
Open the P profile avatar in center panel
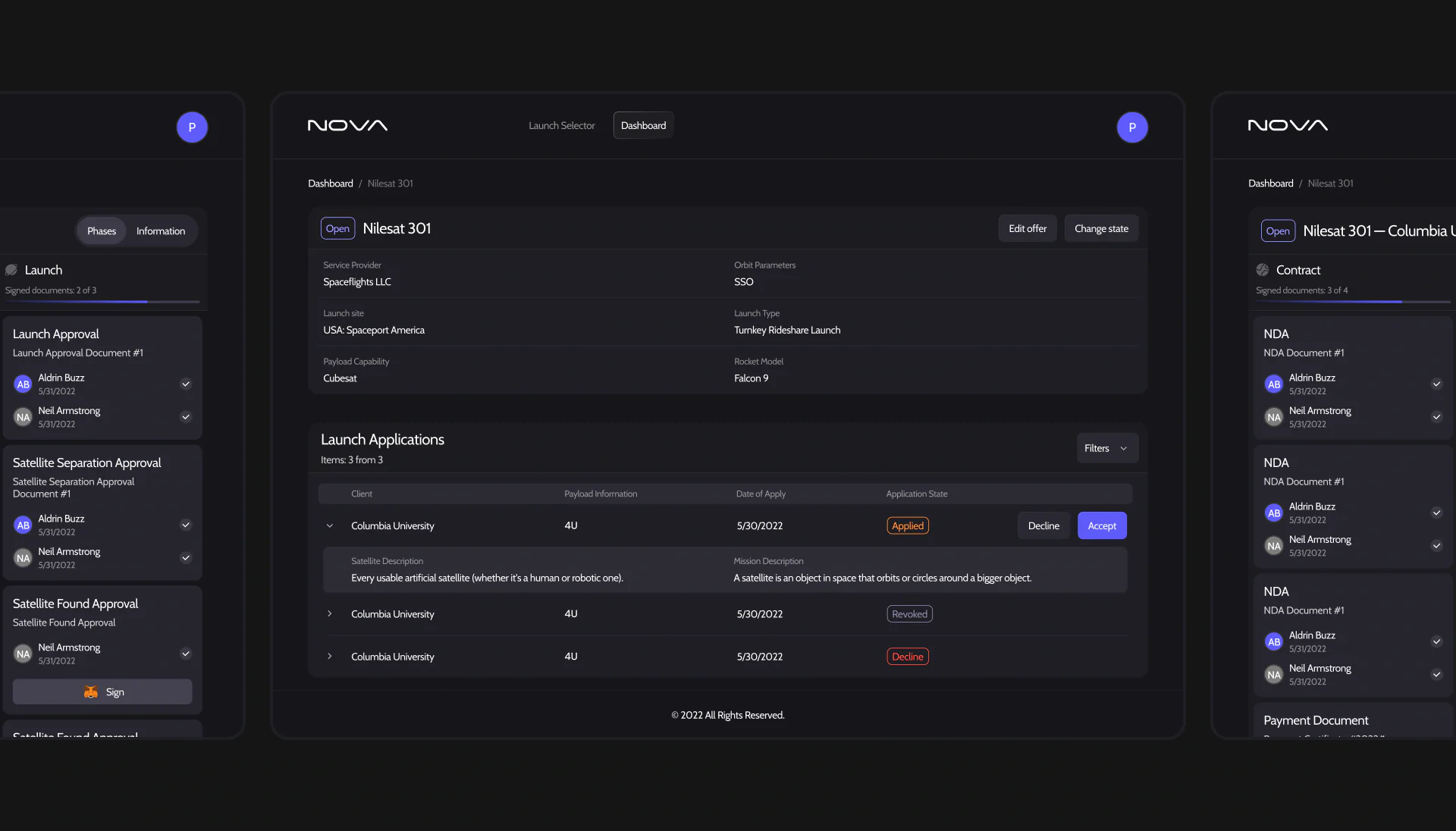pyautogui.click(x=1131, y=127)
